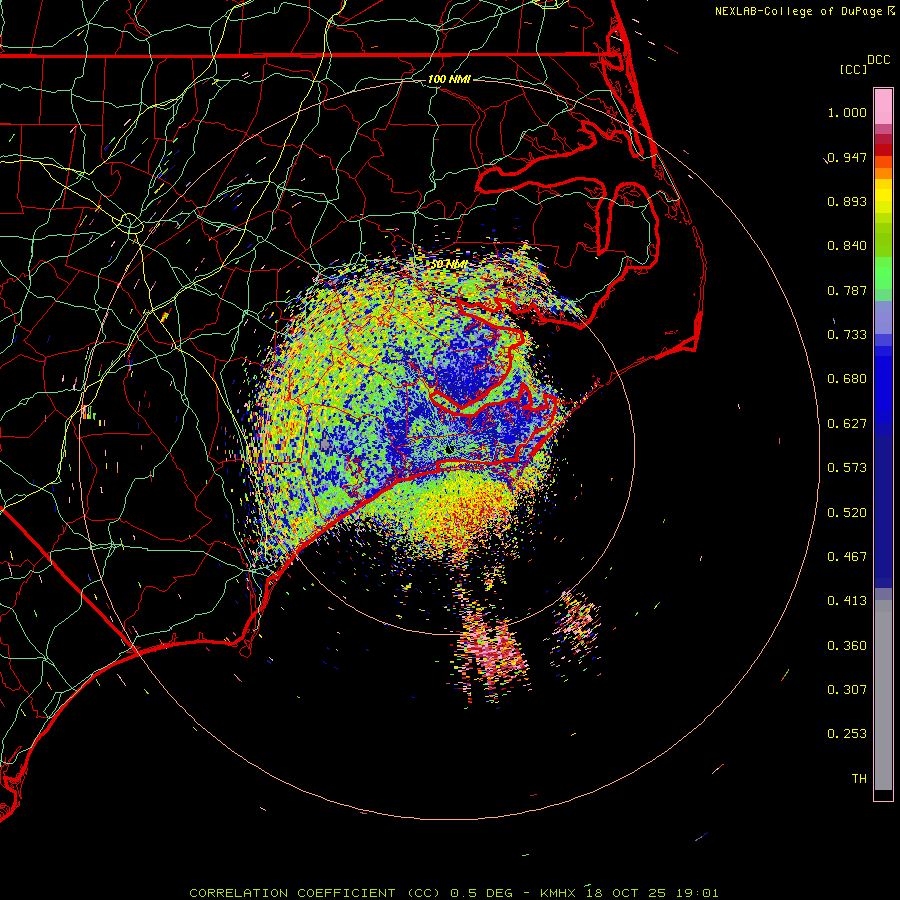Select the 0.840 legend value

click(x=847, y=246)
